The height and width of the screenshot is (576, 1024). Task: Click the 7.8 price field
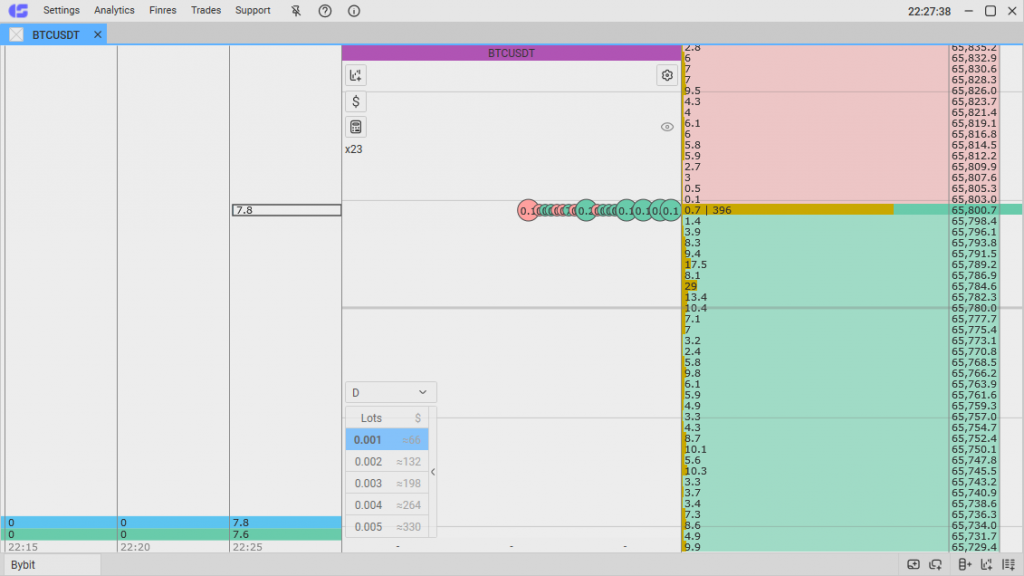pyautogui.click(x=285, y=210)
